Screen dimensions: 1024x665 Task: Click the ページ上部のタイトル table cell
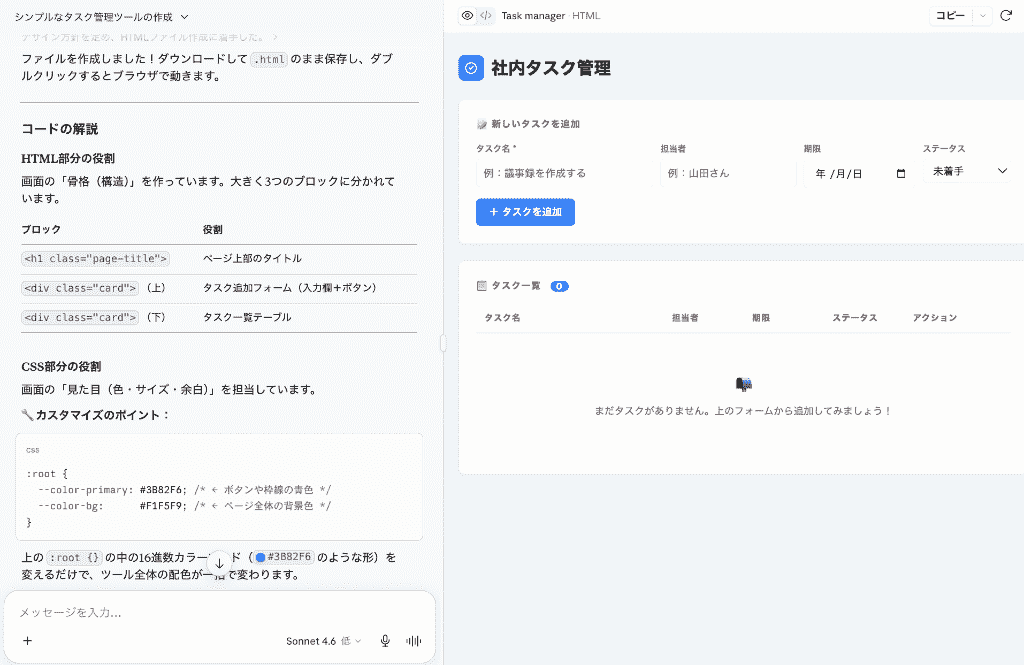point(252,259)
